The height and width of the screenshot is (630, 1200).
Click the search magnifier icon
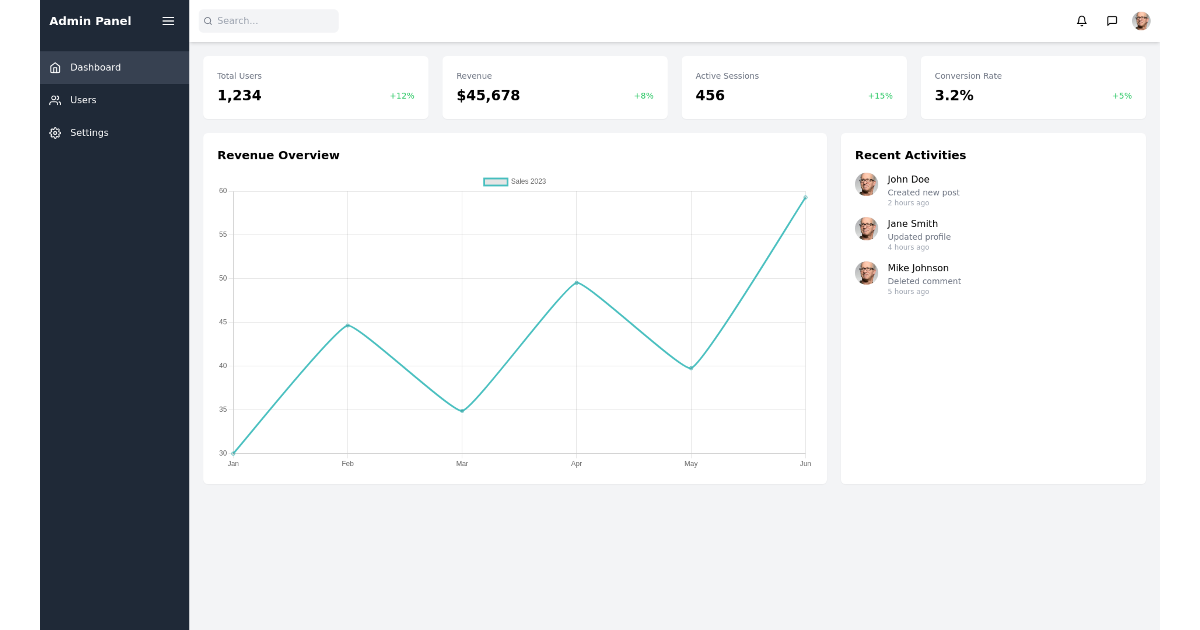point(207,20)
